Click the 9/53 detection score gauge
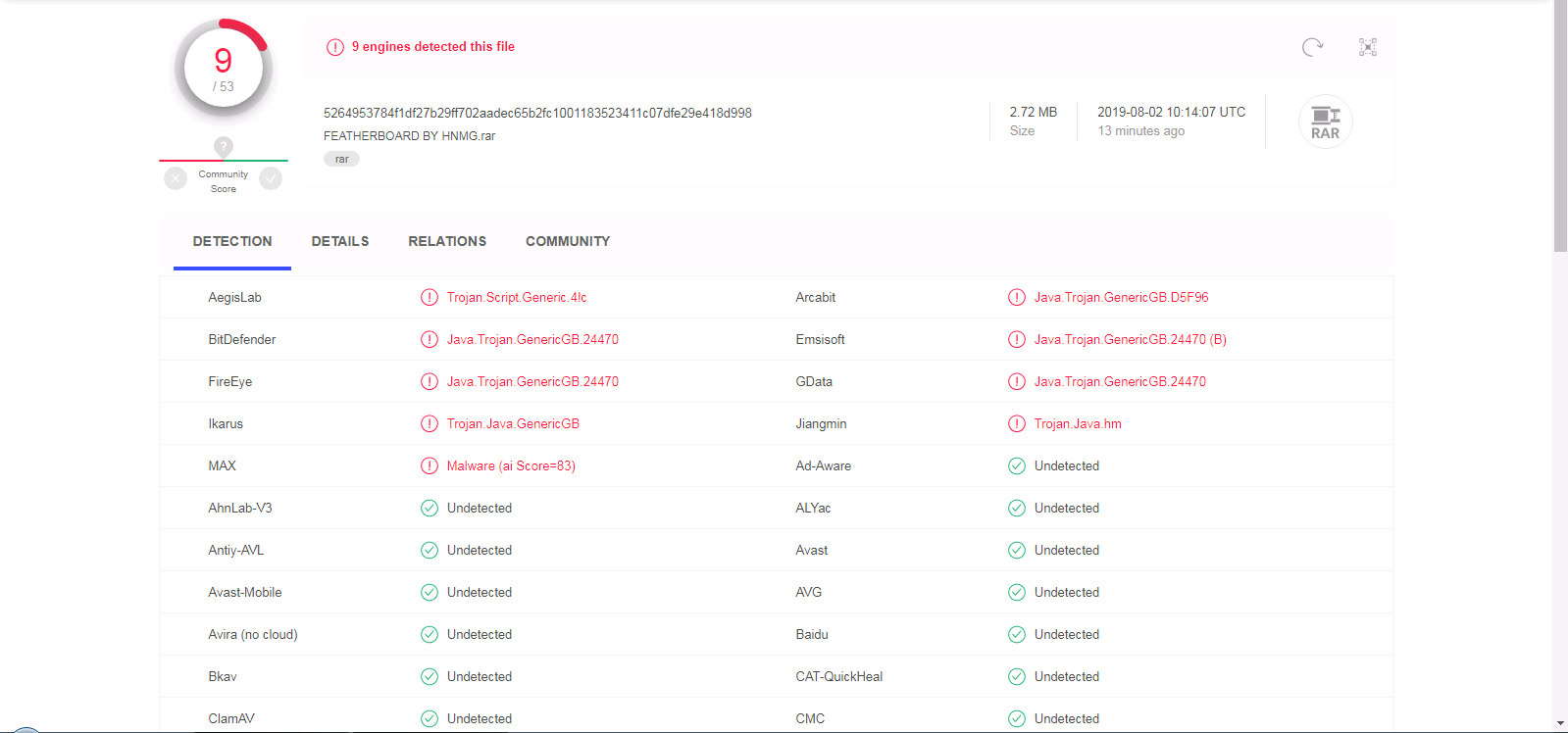Viewport: 1568px width, 733px height. coord(224,69)
